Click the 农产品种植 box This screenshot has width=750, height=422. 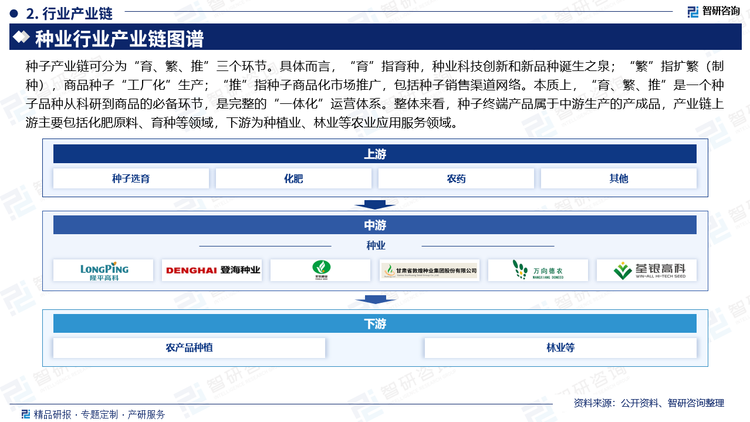[x=189, y=348]
